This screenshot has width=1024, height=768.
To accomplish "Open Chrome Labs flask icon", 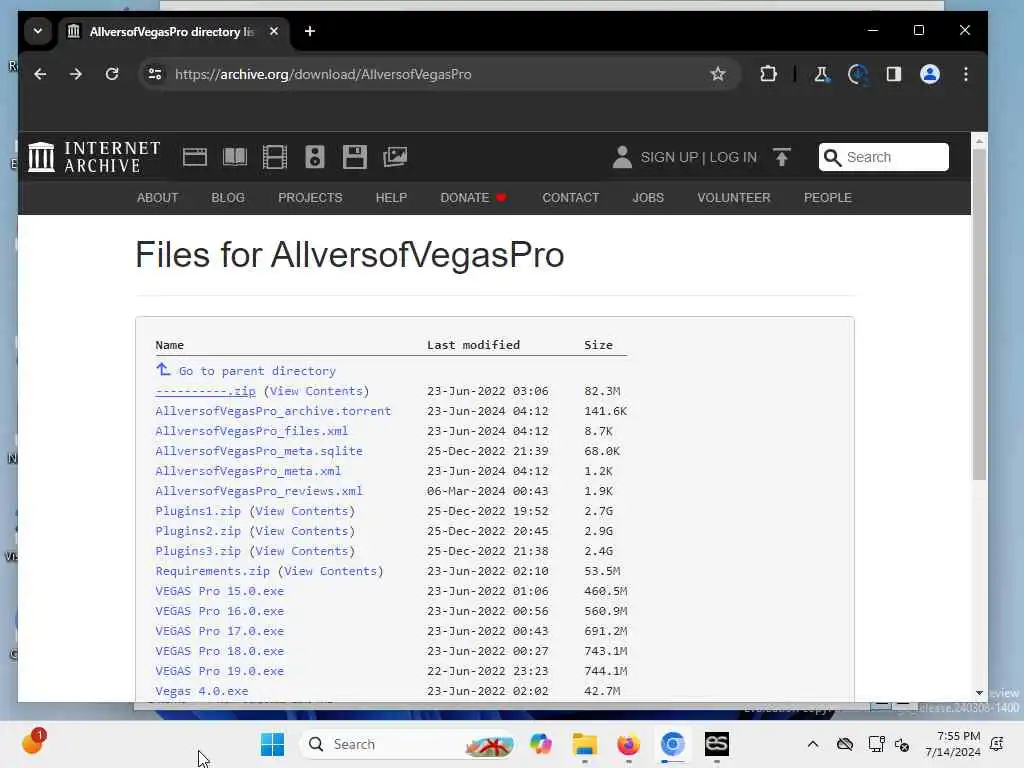I will point(822,74).
